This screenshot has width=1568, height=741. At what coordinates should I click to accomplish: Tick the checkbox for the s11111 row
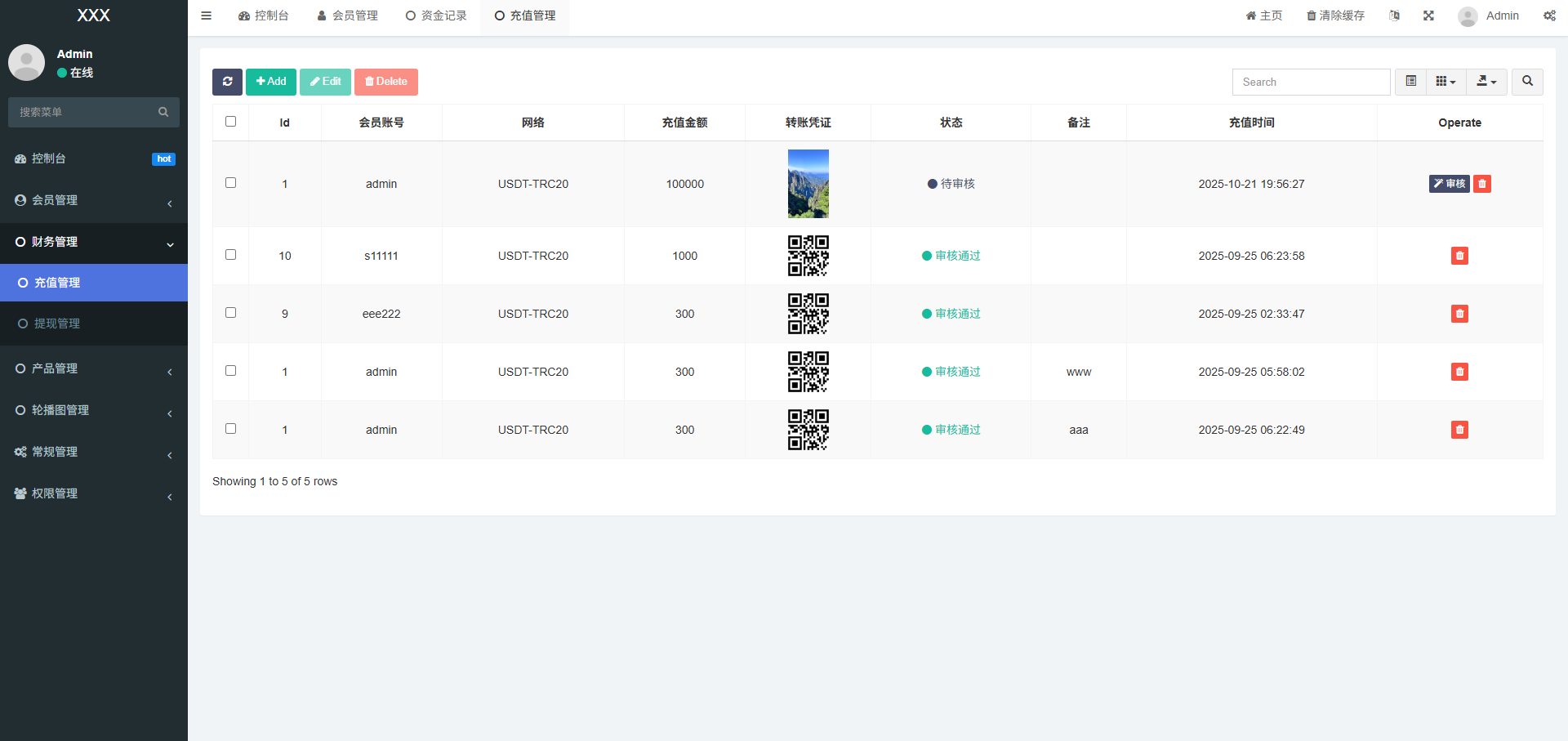click(231, 255)
